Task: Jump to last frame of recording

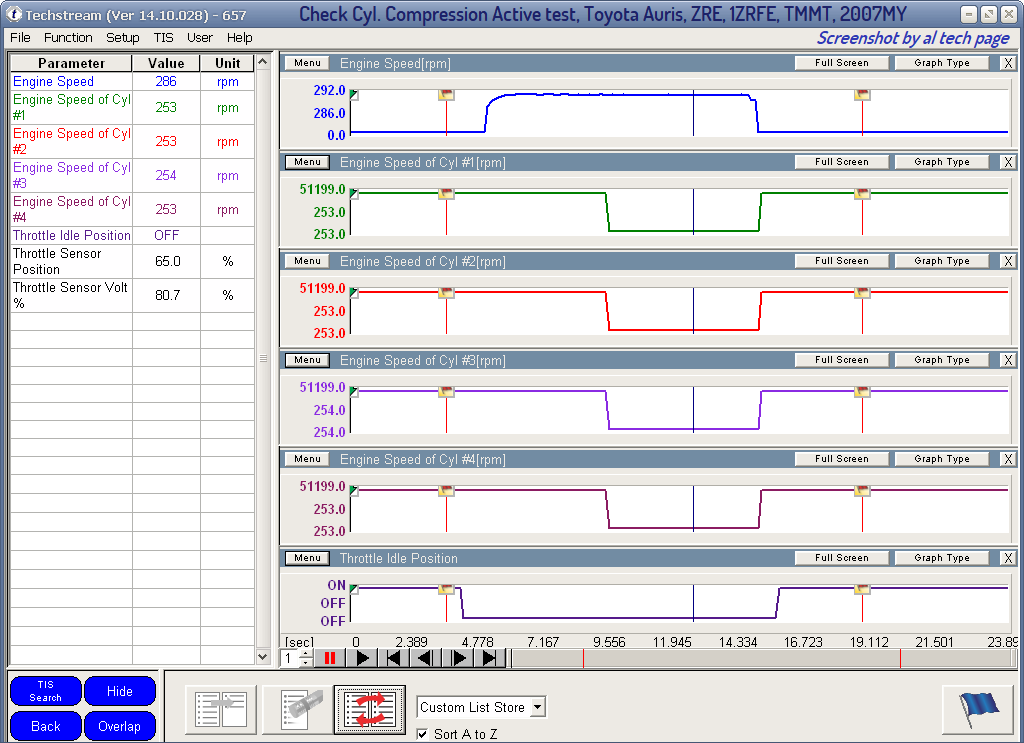Action: click(490, 658)
